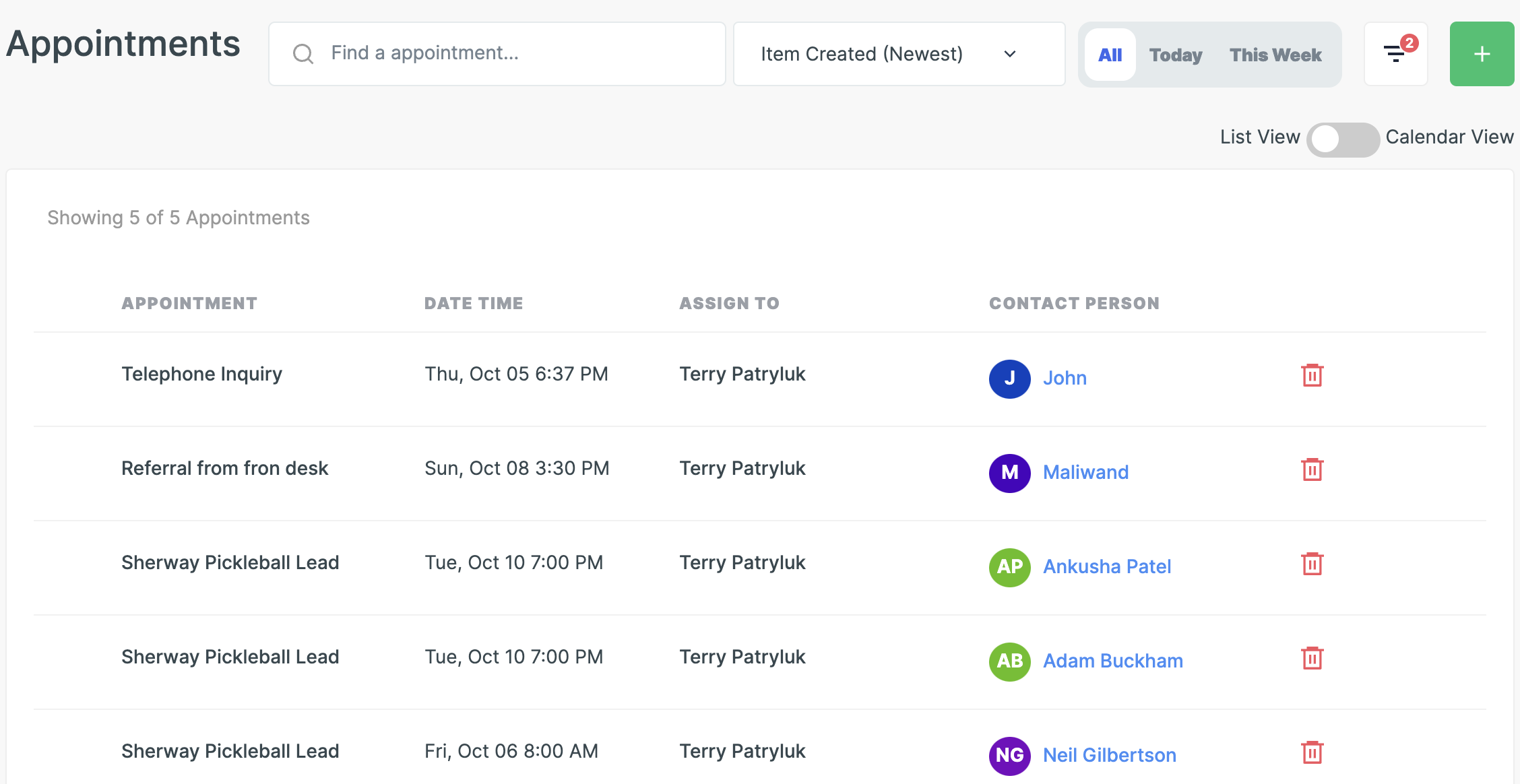Viewport: 1520px width, 784px height.
Task: Click trash icon in Neil Gilbertson row
Action: pyautogui.click(x=1312, y=752)
